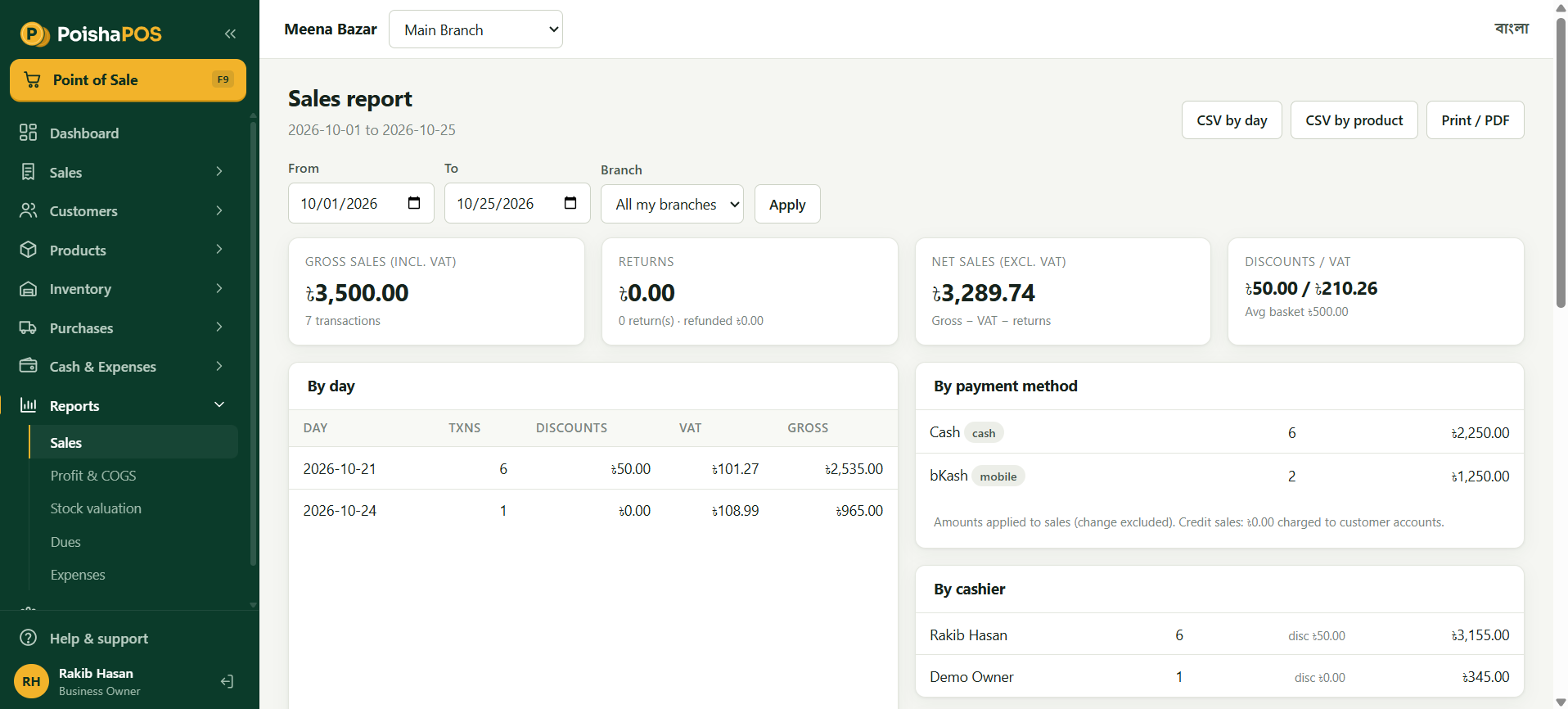This screenshot has height=709, width=1568.
Task: Expand the Inventory menu chevron
Action: pos(219,288)
